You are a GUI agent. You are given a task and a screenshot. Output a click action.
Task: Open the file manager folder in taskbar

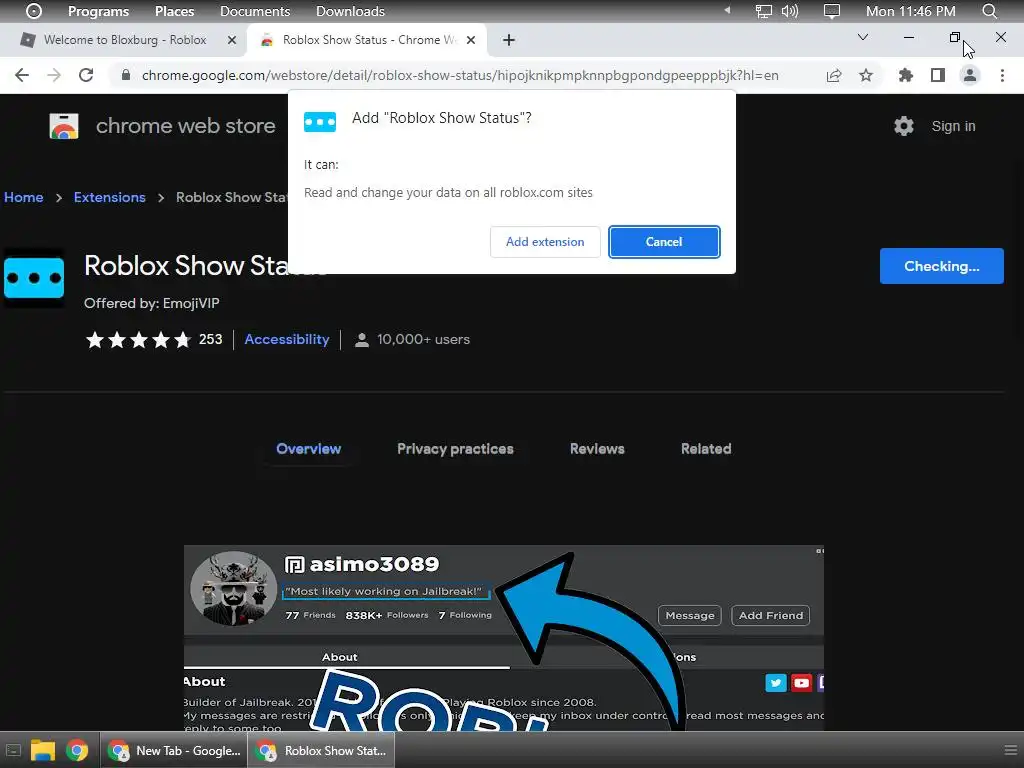point(42,750)
